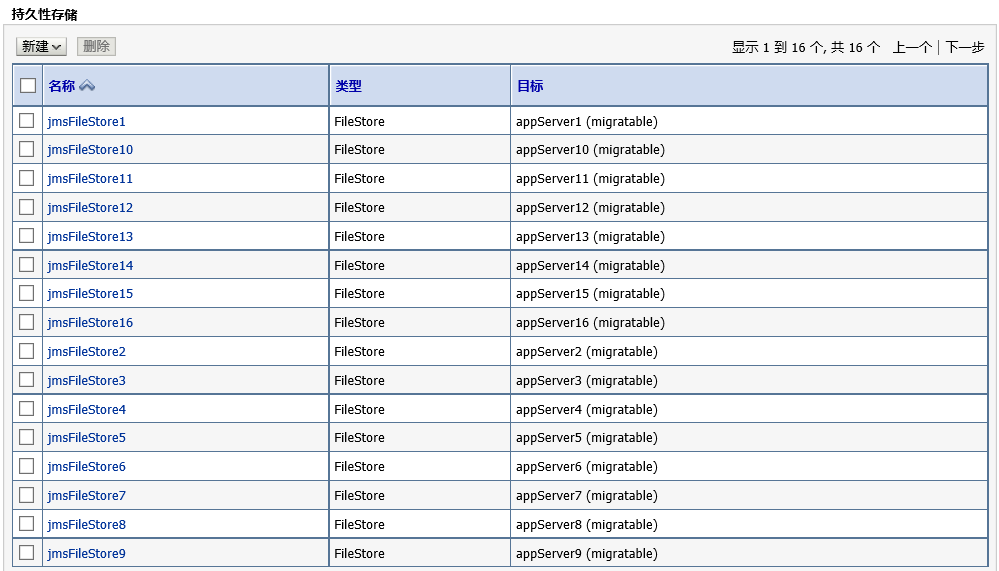Toggle the select-all checkbox in header
The height and width of the screenshot is (571, 999).
pyautogui.click(x=28, y=85)
